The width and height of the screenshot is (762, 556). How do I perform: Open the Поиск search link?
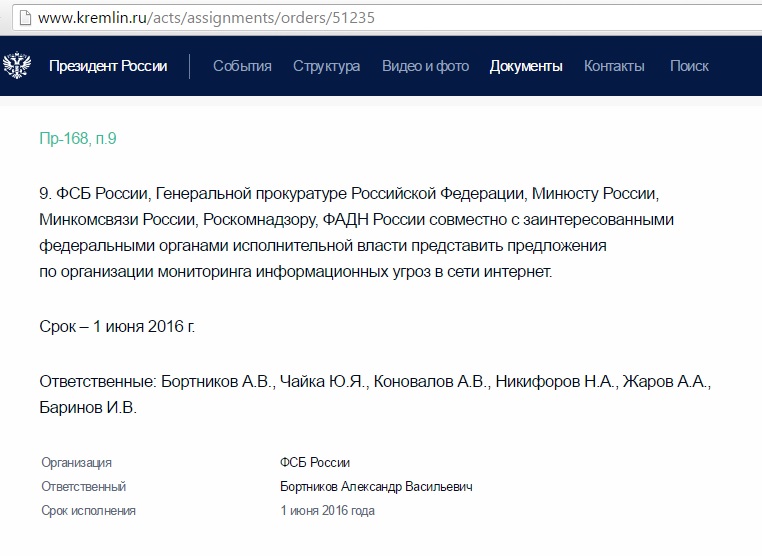(689, 66)
